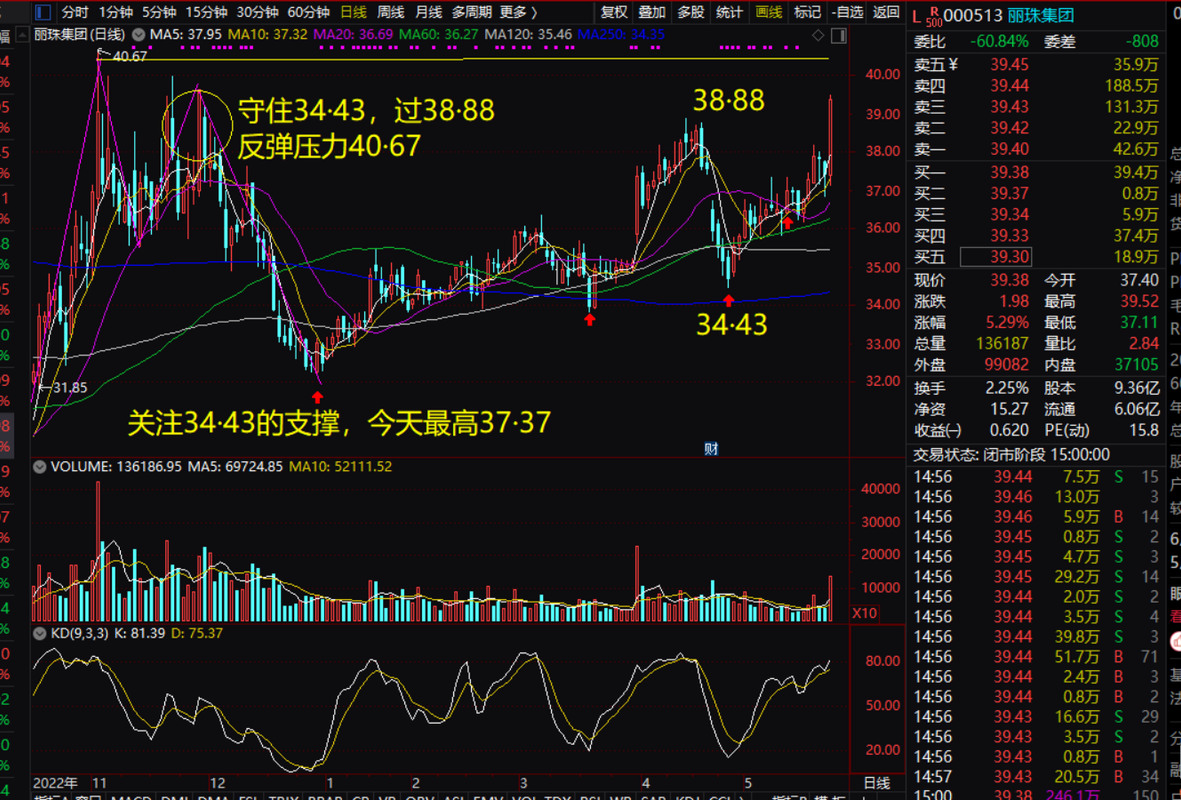Click the ¥ icon next to 卖五
1181x800 pixels.
[954, 65]
